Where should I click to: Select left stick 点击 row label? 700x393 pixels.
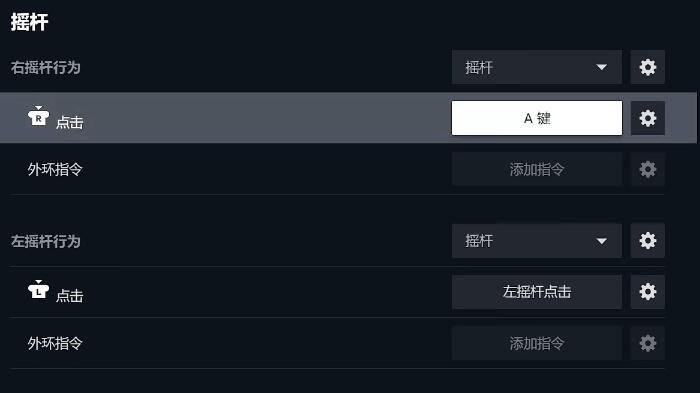70,296
